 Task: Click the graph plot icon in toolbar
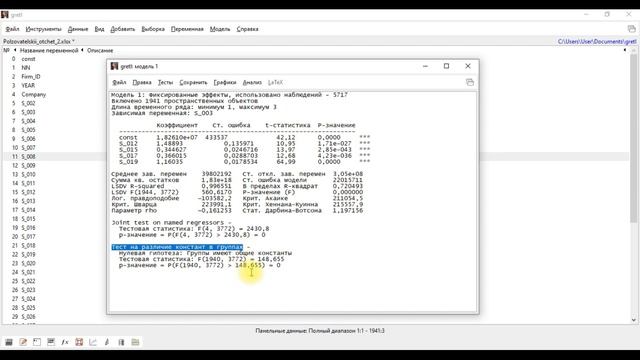click(93, 342)
